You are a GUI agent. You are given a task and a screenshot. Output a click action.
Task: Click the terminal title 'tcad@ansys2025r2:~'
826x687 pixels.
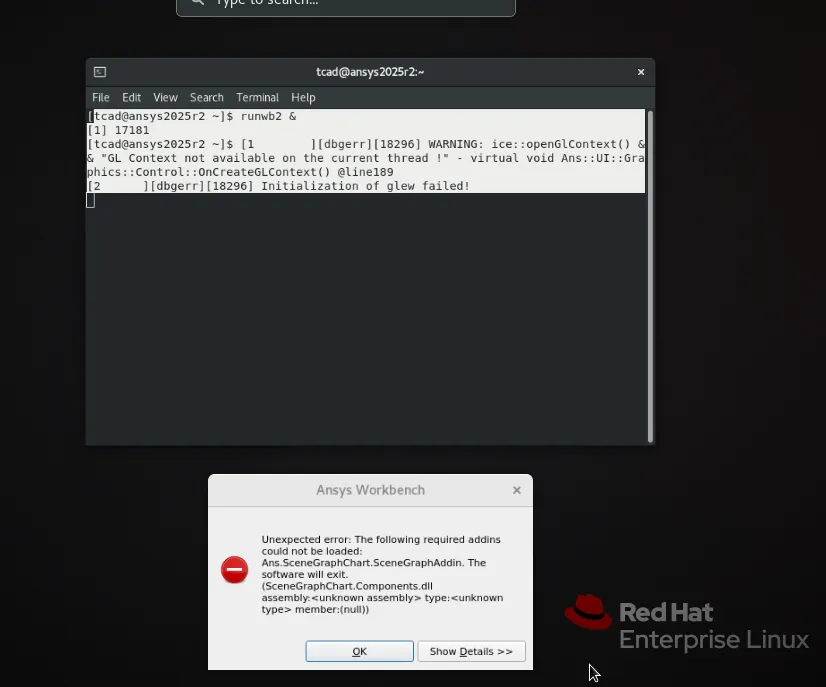click(x=370, y=72)
